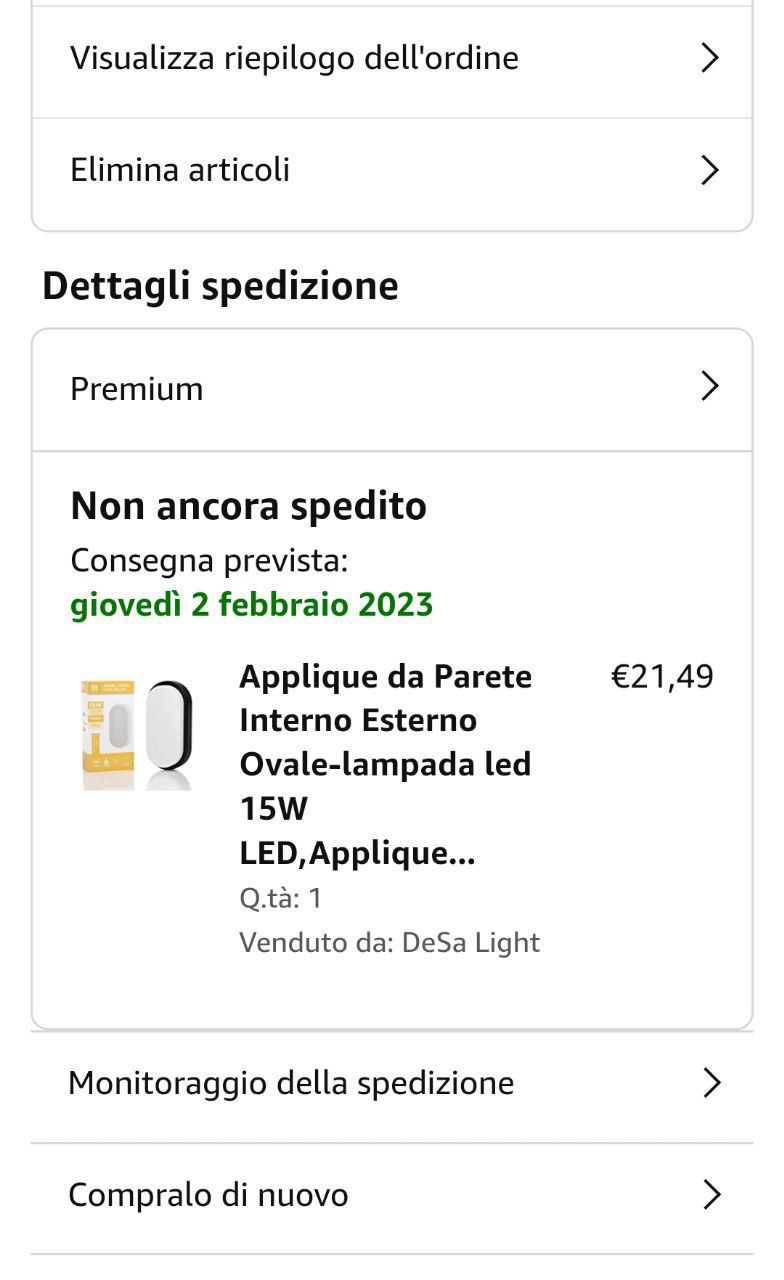Click the arrow beside Monitoraggio della spedizione
The height and width of the screenshot is (1280, 784).
click(x=711, y=1083)
